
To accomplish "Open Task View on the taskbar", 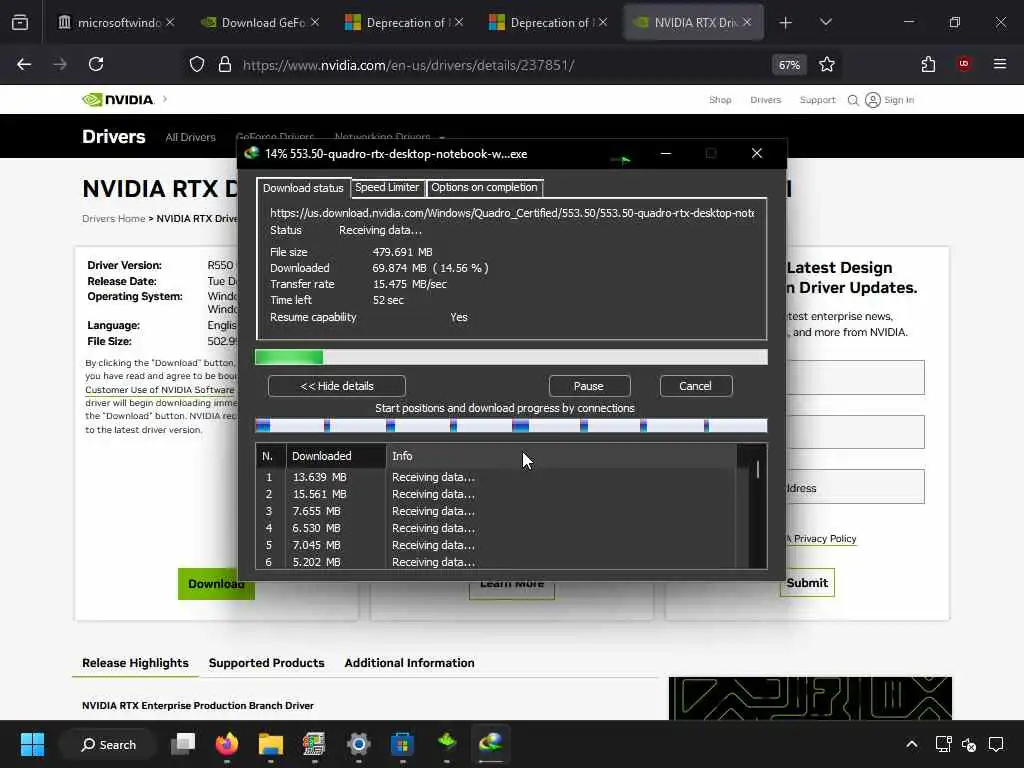I will click(x=183, y=744).
